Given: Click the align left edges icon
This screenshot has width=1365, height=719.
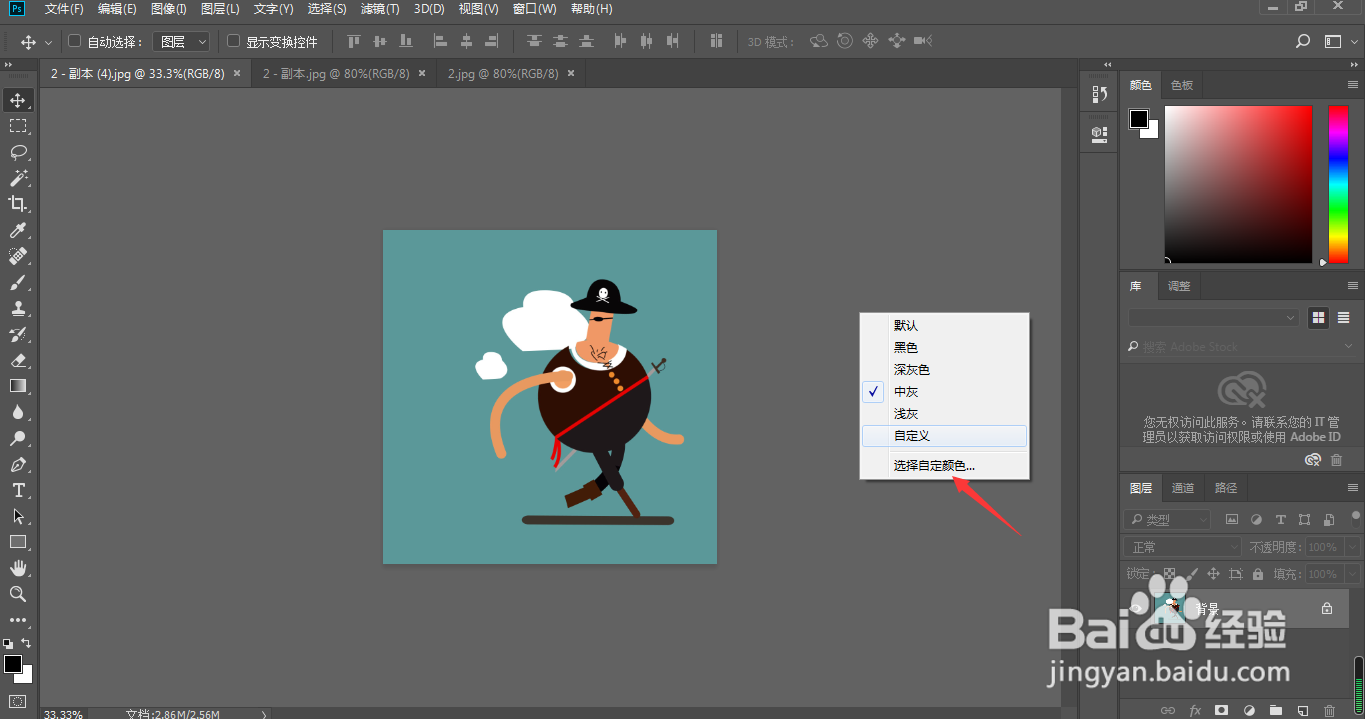Looking at the screenshot, I should coord(441,42).
